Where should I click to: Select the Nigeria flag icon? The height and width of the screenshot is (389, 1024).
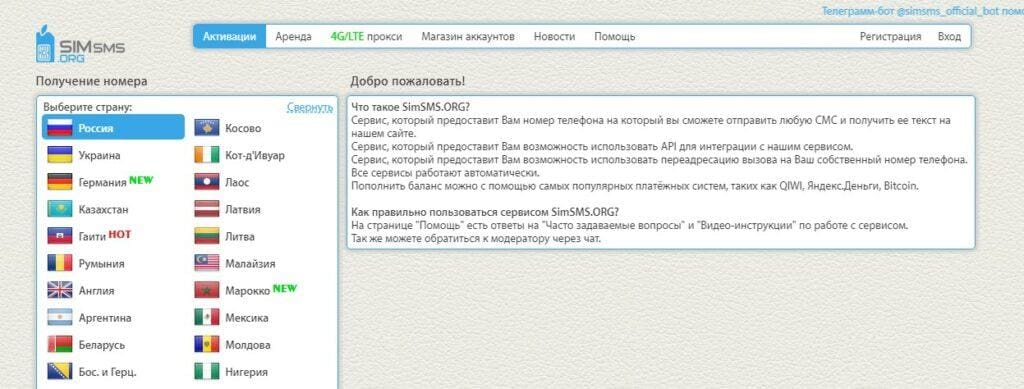pyautogui.click(x=206, y=372)
